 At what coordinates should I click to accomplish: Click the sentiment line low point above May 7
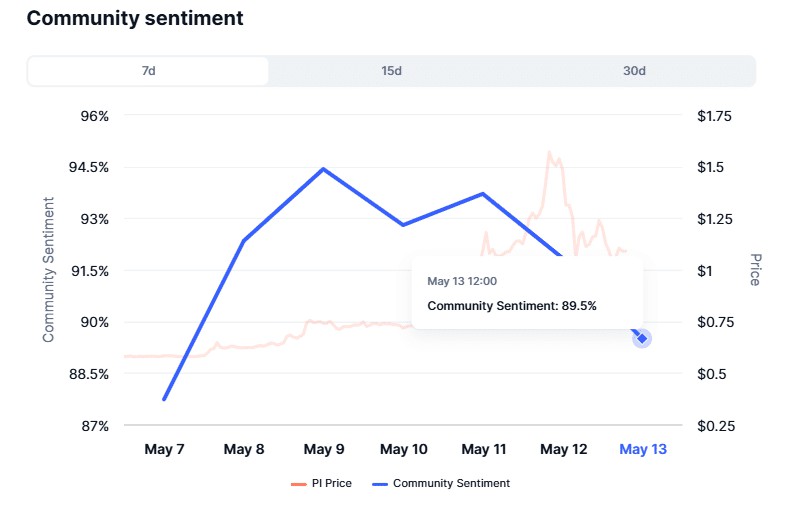coord(164,399)
